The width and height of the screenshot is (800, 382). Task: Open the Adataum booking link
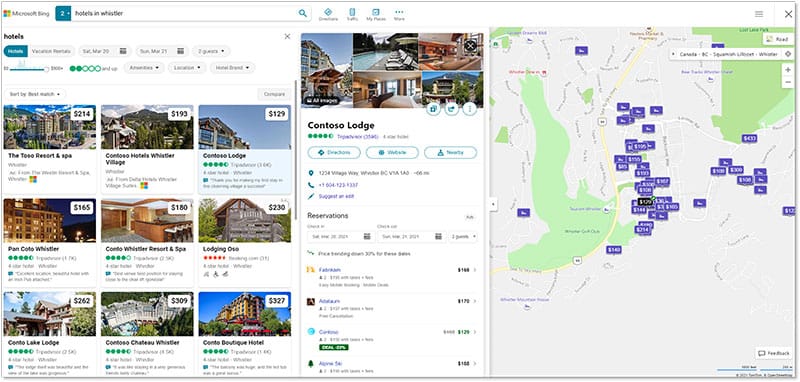point(330,301)
